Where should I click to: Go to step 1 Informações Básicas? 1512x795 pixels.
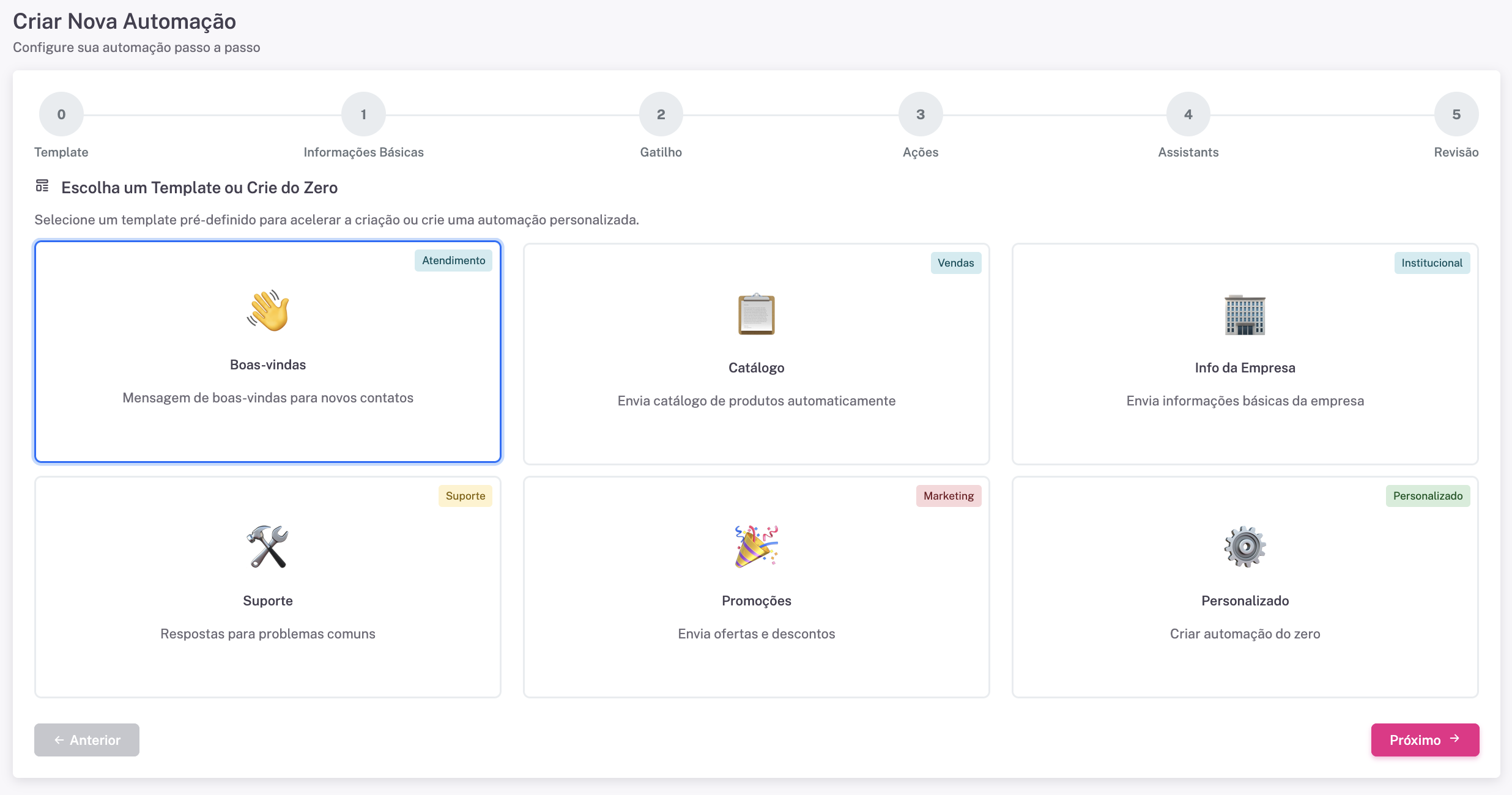(x=363, y=114)
